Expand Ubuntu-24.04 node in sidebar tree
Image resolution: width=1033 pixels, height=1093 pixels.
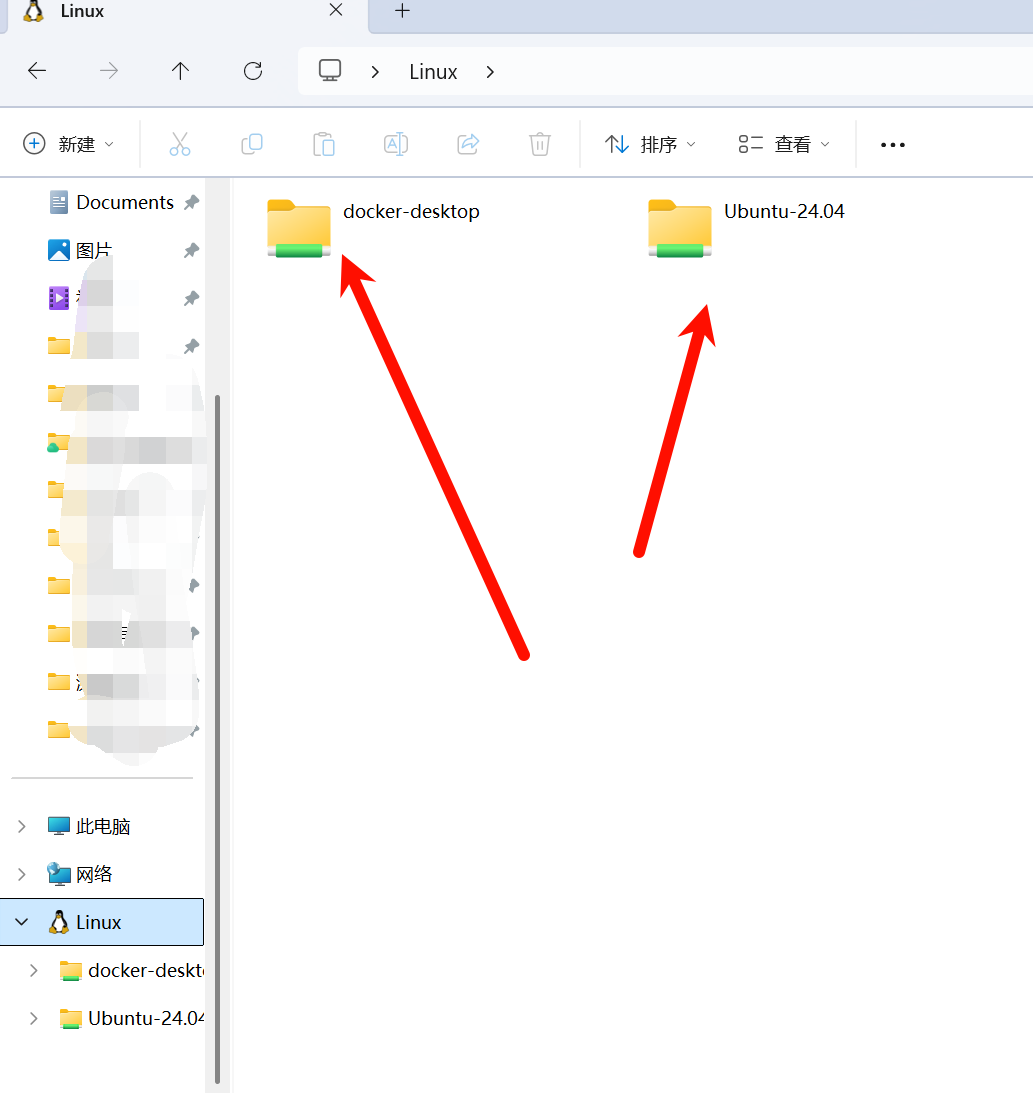tap(33, 1018)
